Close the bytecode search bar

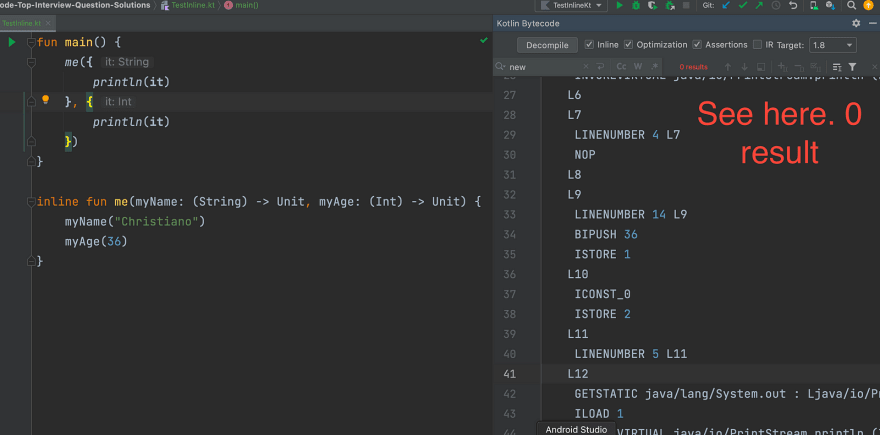pos(874,67)
